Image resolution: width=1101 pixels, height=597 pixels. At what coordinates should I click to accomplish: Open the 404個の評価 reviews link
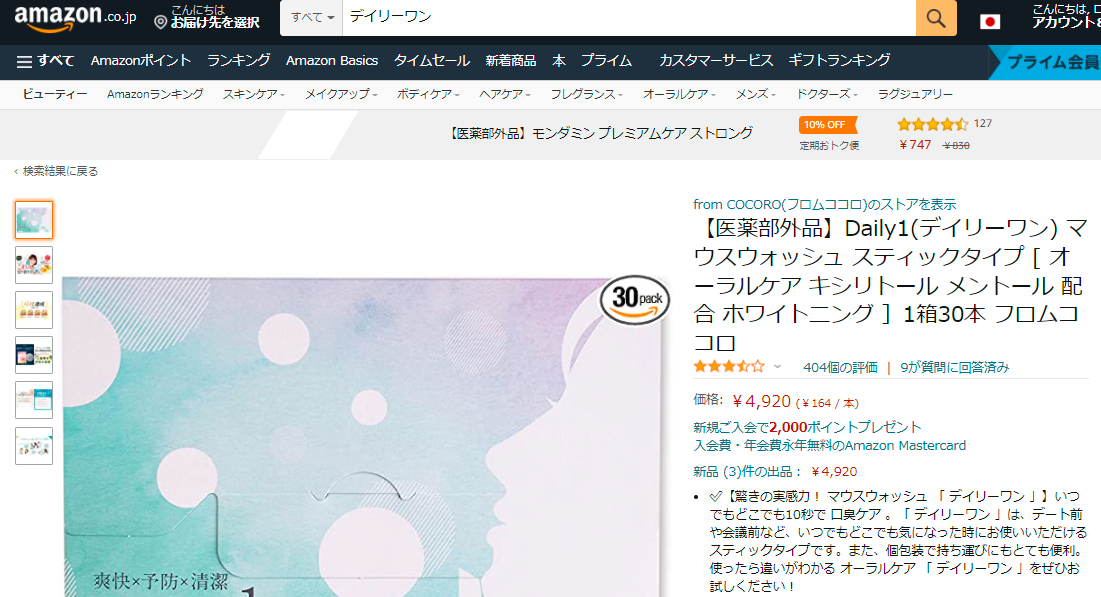click(840, 367)
